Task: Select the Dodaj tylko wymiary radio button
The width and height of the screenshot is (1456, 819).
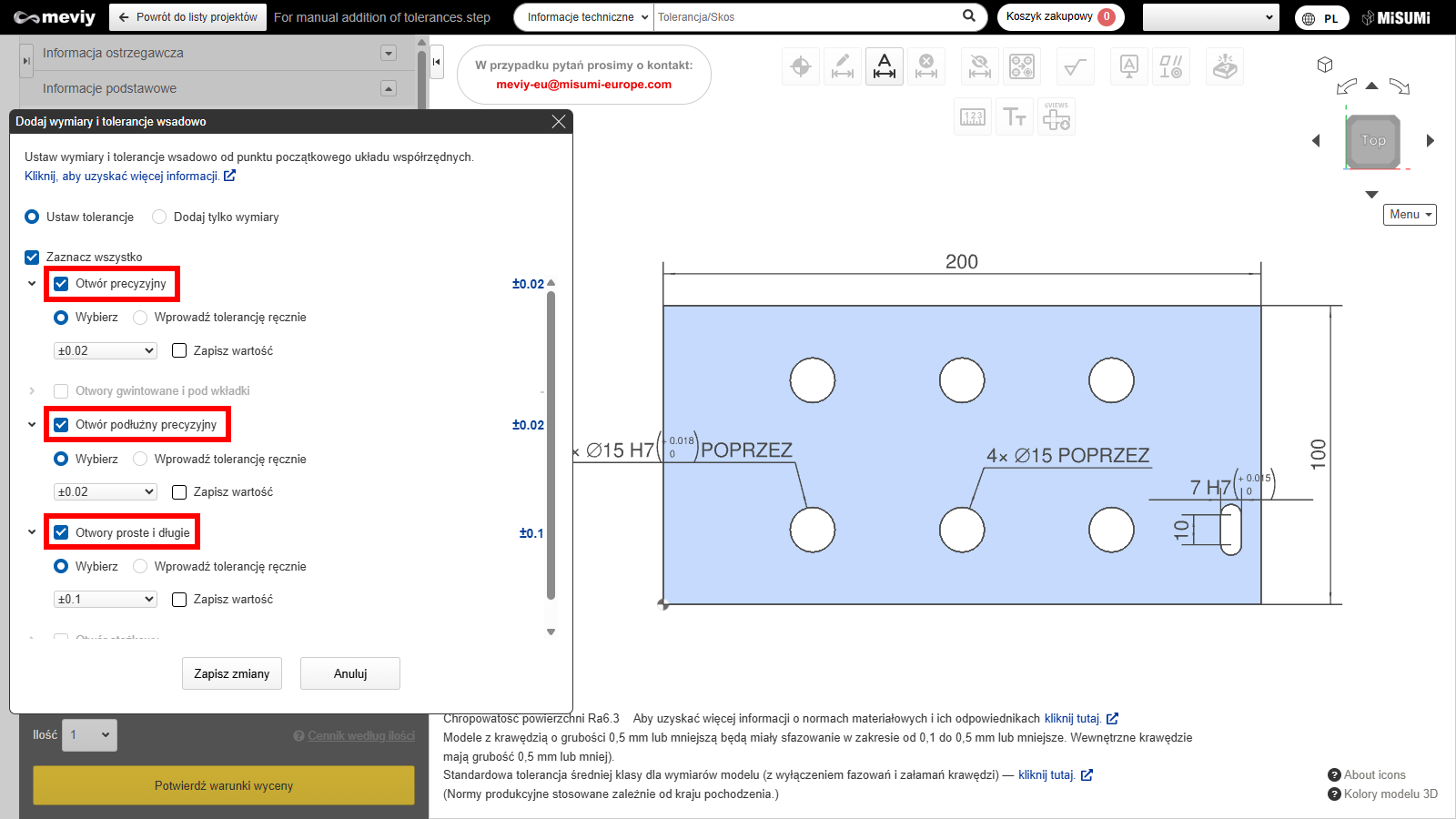Action: [159, 217]
